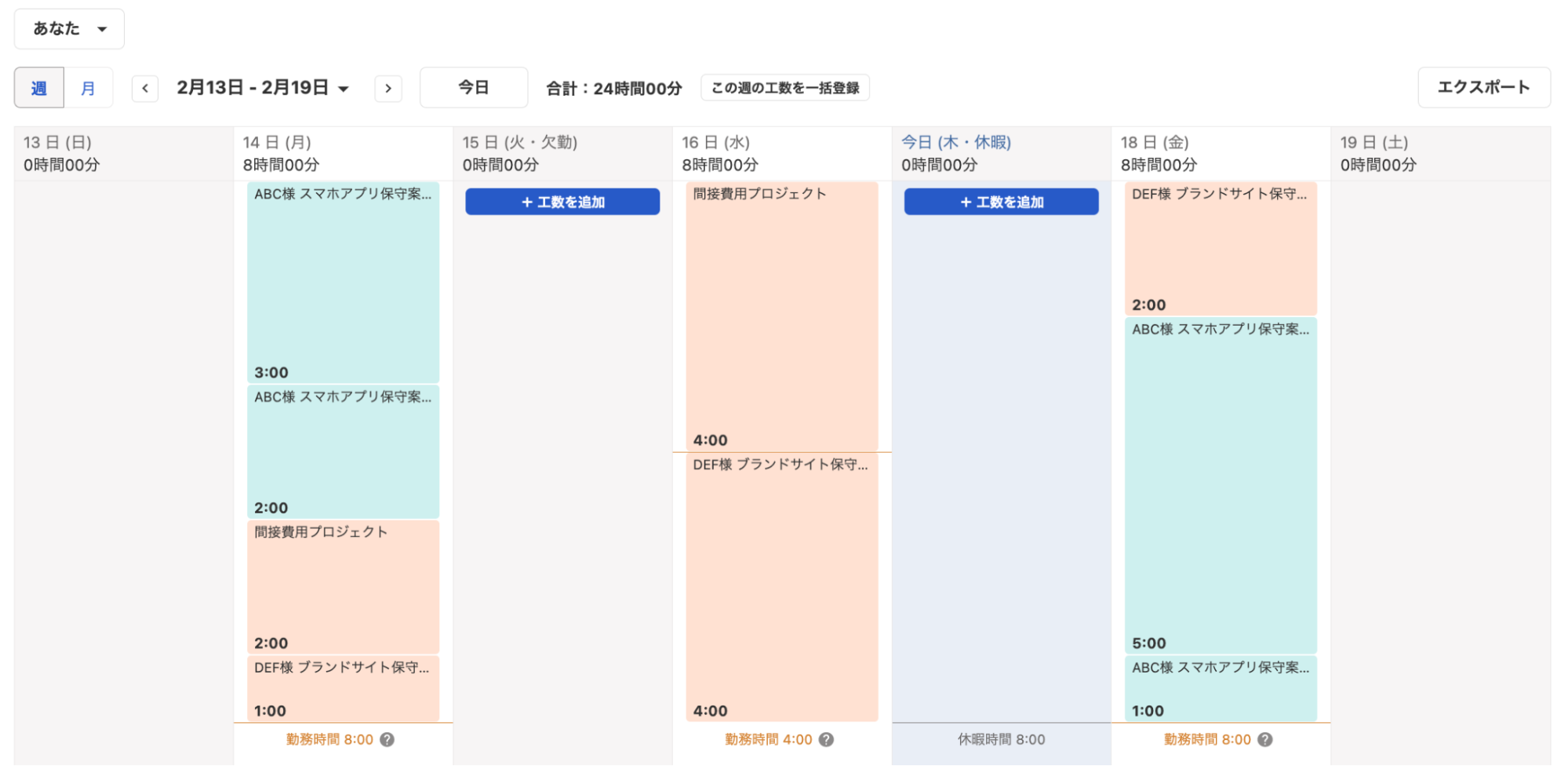This screenshot has width=1568, height=766.
Task: Click この週の工数を一括登録 button
Action: click(x=785, y=88)
